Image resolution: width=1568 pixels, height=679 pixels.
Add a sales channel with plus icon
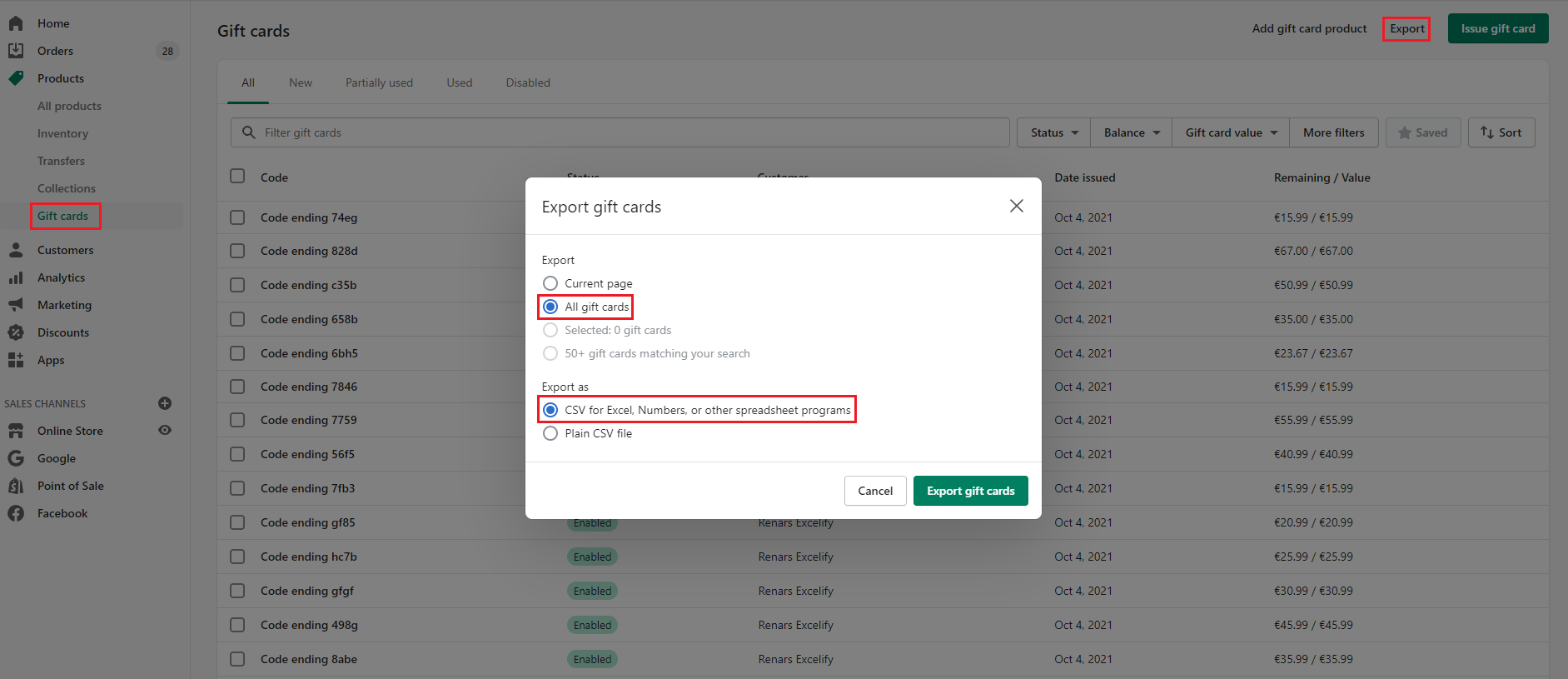pos(165,403)
